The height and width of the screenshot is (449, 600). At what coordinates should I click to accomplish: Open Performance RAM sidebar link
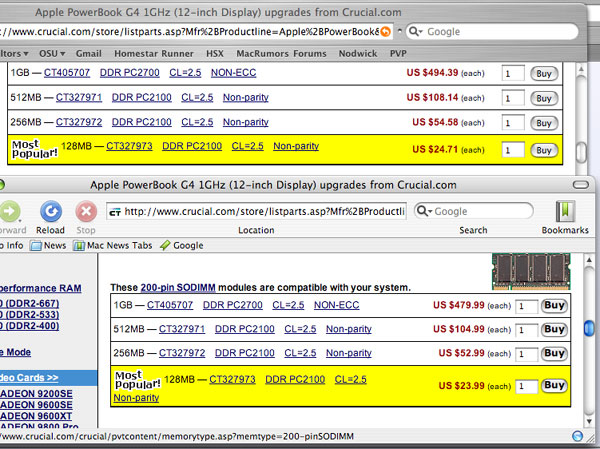pyautogui.click(x=41, y=288)
